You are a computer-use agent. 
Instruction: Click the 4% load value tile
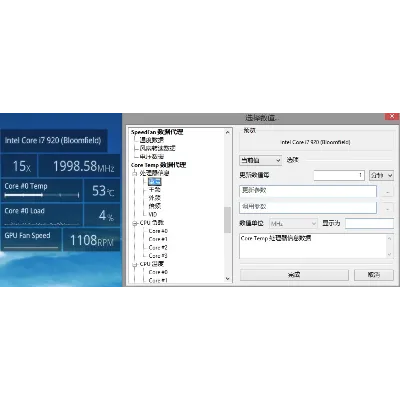[102, 215]
